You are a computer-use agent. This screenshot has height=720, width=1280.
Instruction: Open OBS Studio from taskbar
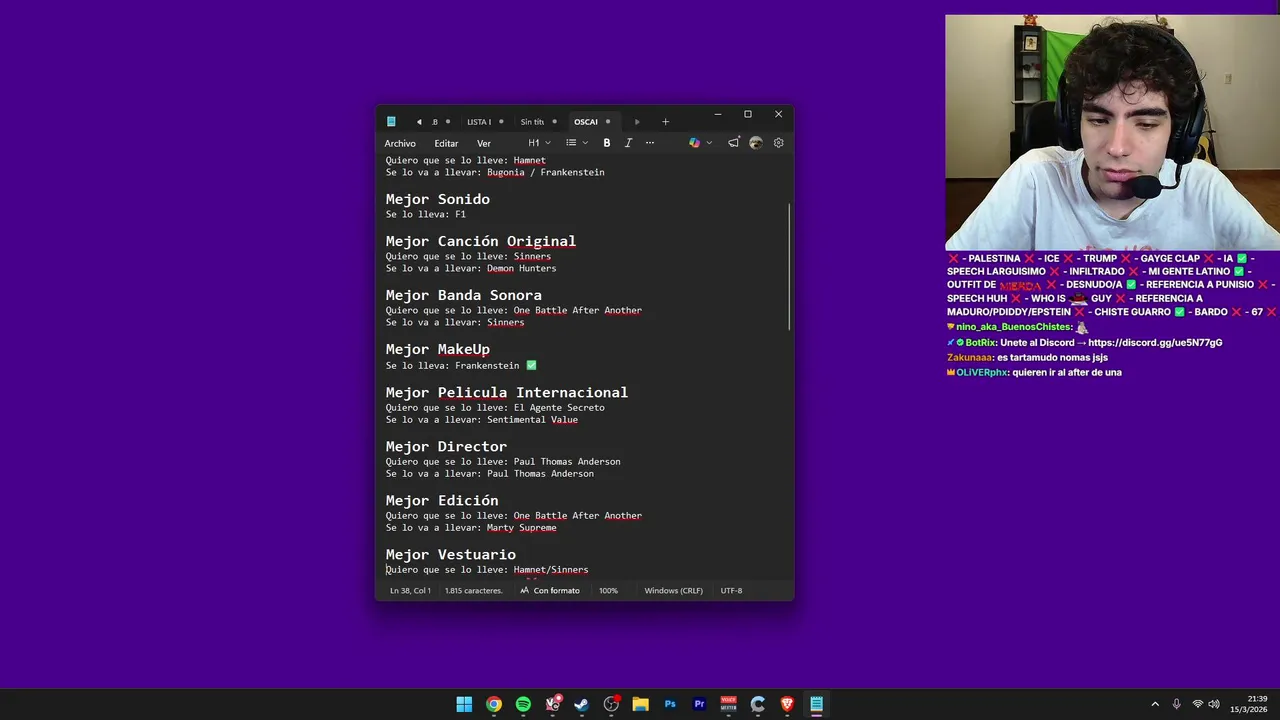click(x=611, y=704)
